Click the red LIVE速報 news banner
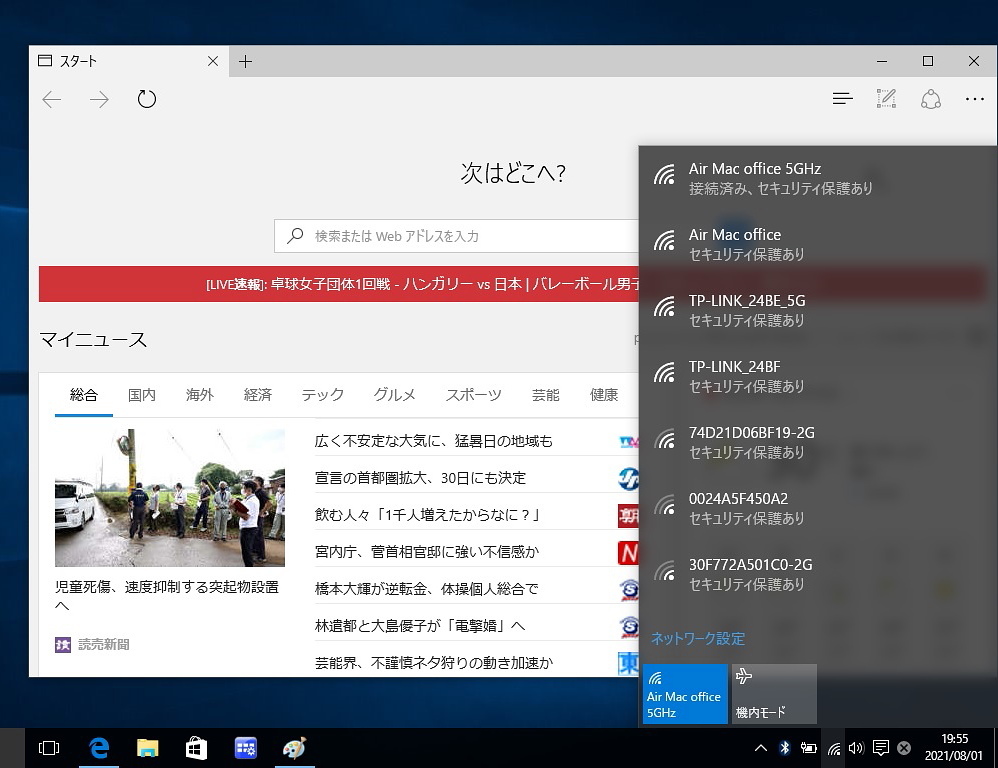Image resolution: width=998 pixels, height=768 pixels. coord(339,284)
